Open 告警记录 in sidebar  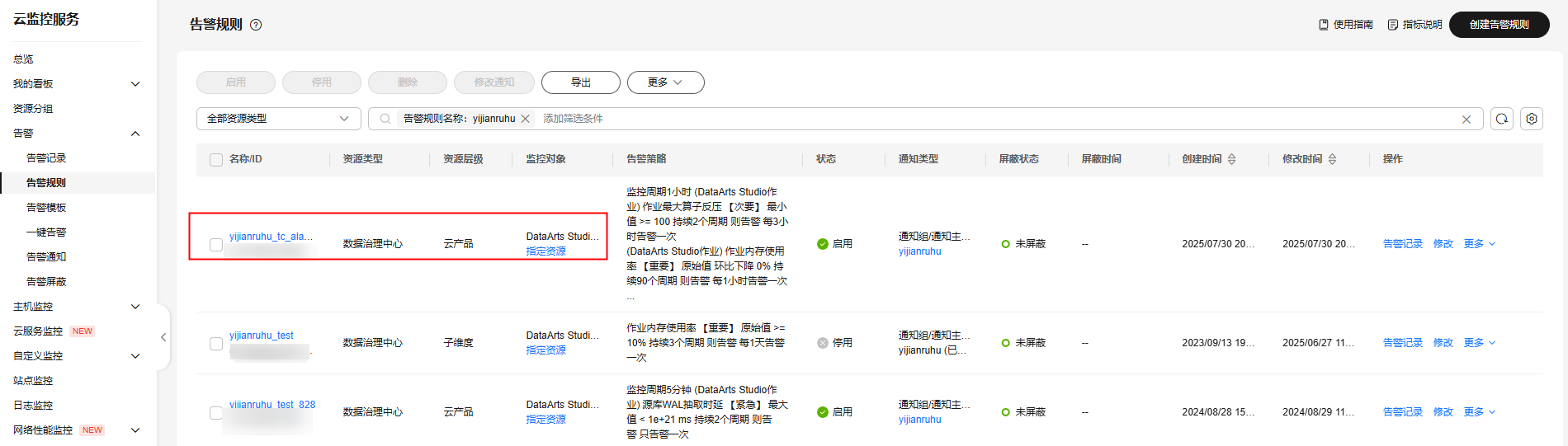pyautogui.click(x=46, y=158)
